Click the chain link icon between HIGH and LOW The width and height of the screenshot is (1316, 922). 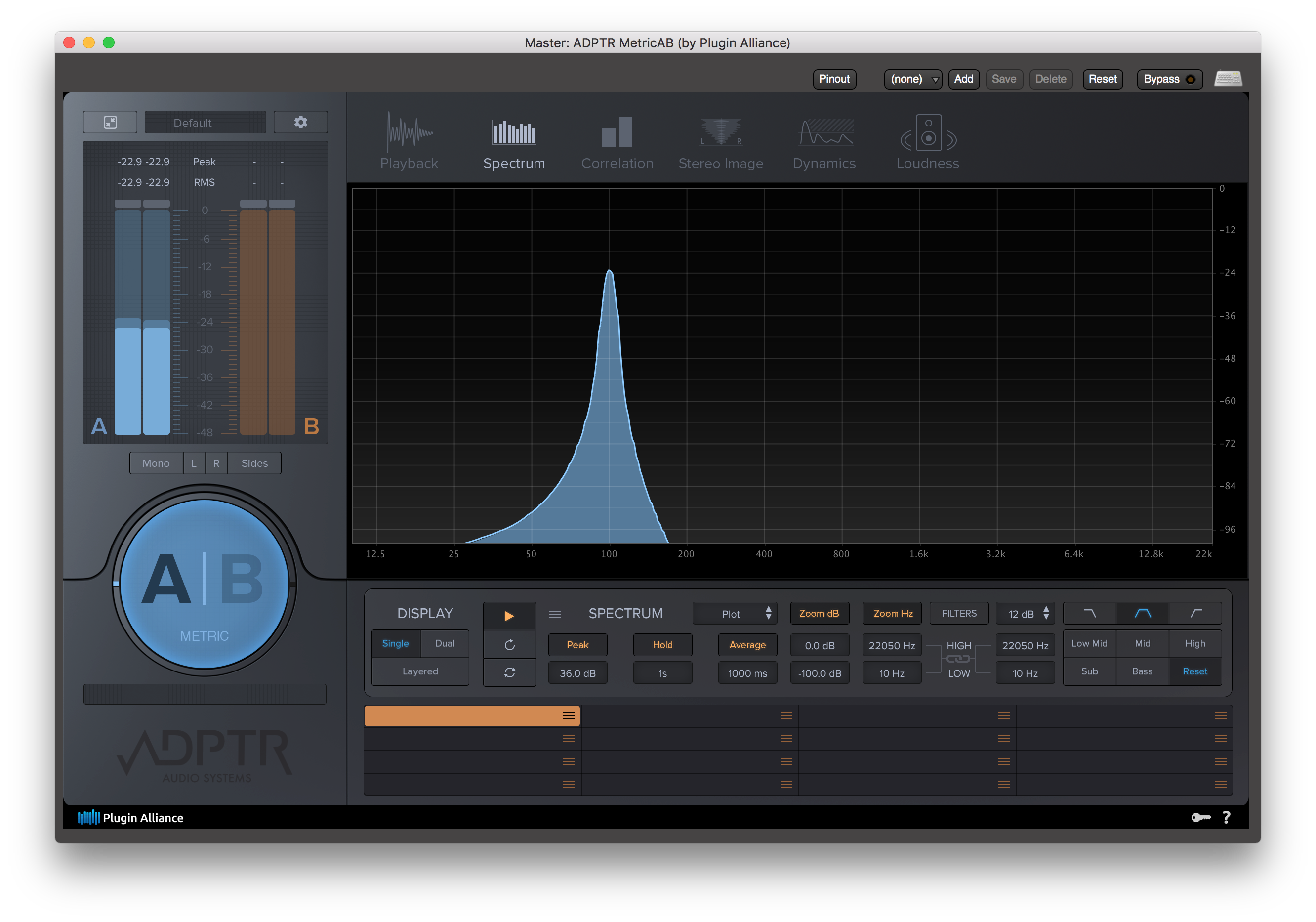point(958,659)
